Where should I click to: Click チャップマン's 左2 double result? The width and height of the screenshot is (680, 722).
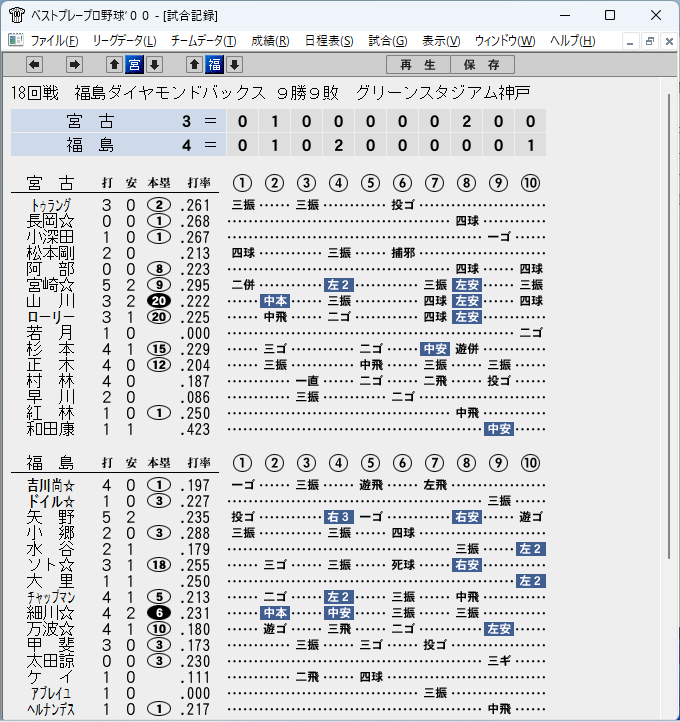339,597
